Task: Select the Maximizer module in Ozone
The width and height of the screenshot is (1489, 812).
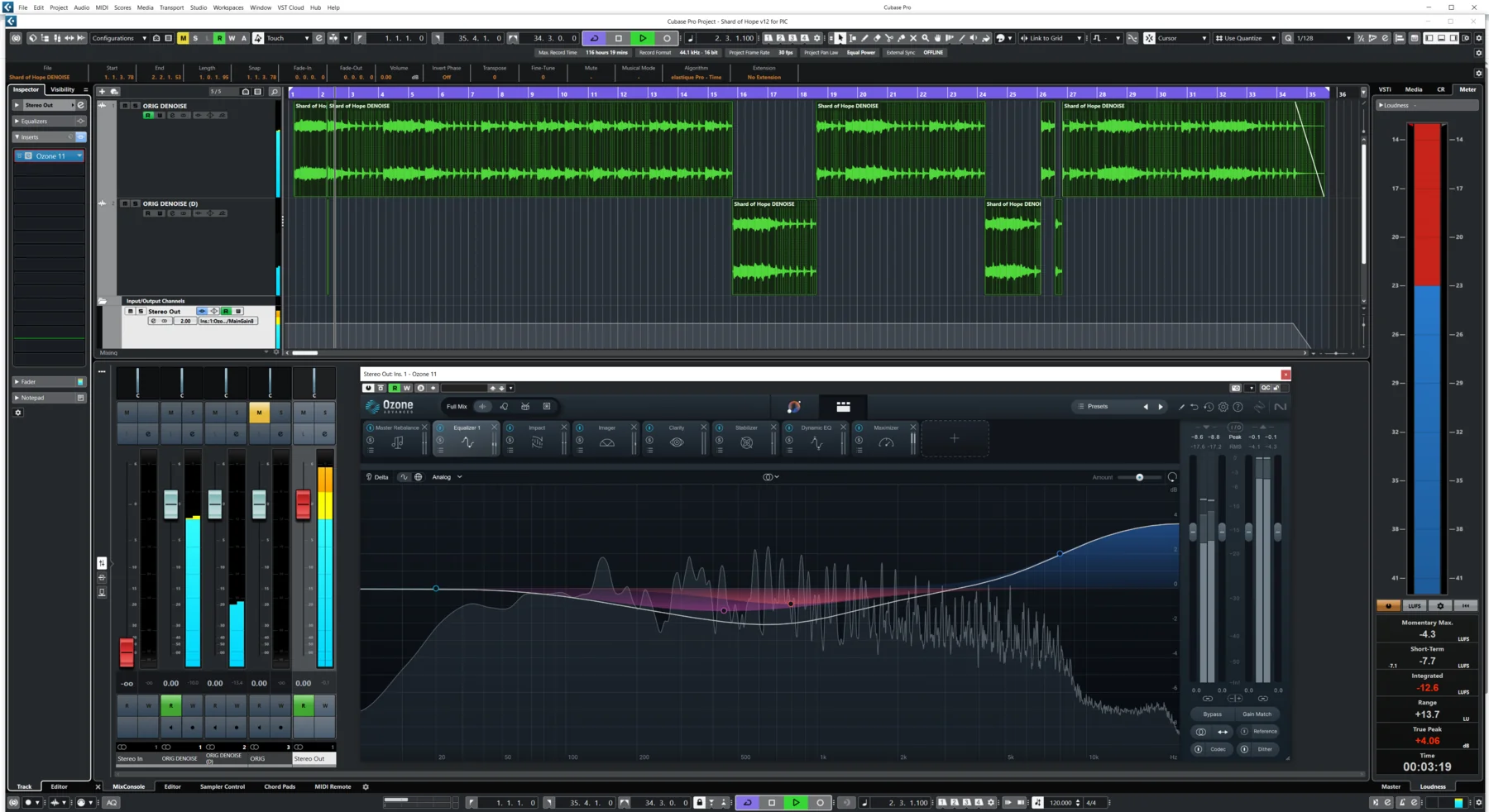Action: pos(886,438)
